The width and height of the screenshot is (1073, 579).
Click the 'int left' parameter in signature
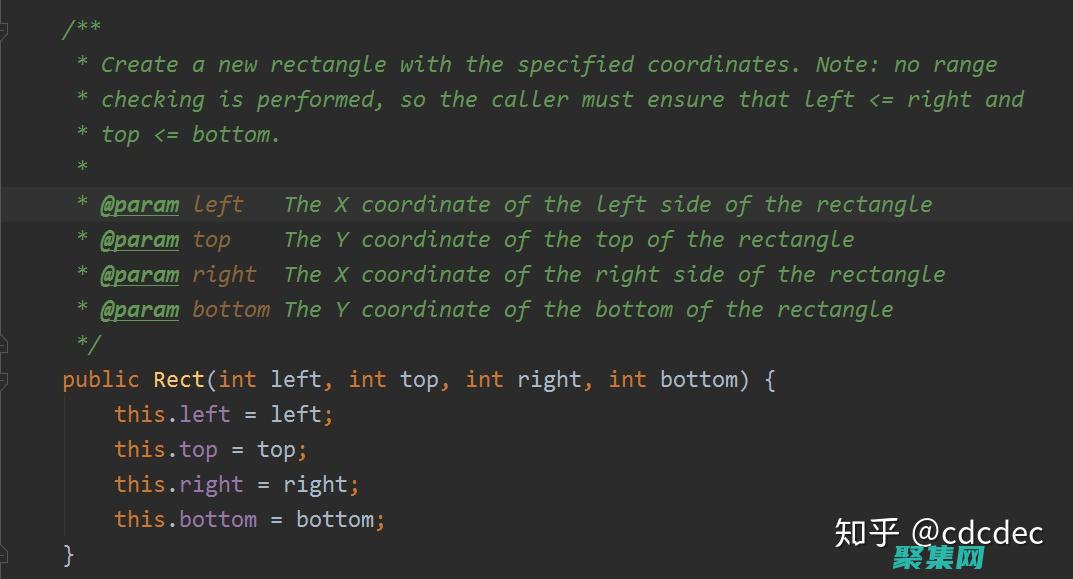tap(270, 380)
